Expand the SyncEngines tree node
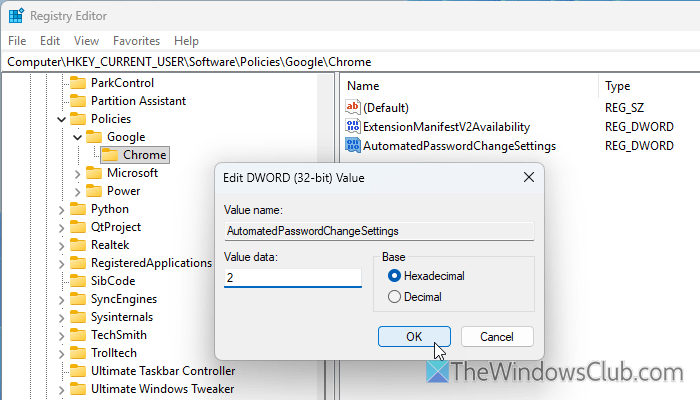 [62, 300]
